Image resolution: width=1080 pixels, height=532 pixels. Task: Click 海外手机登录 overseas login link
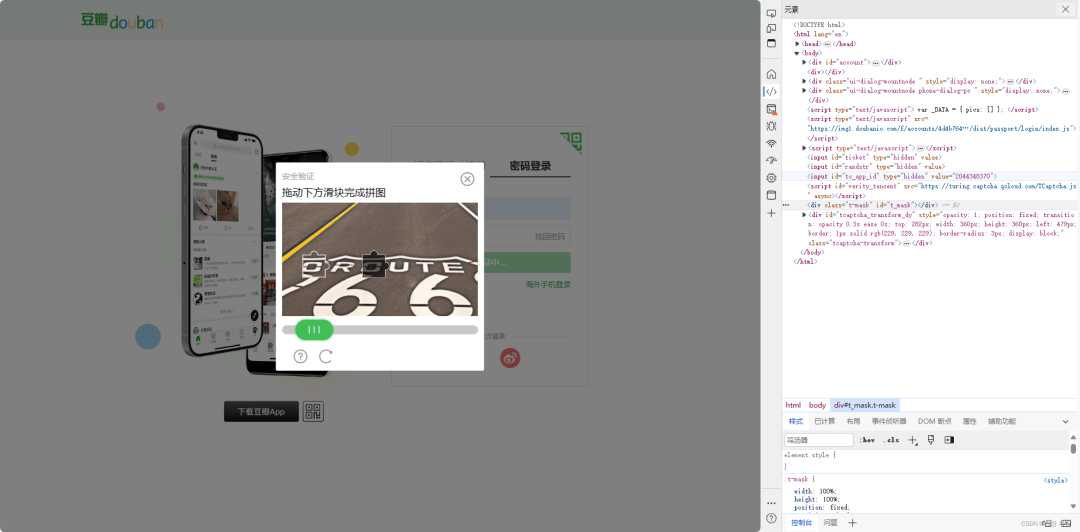tap(548, 285)
